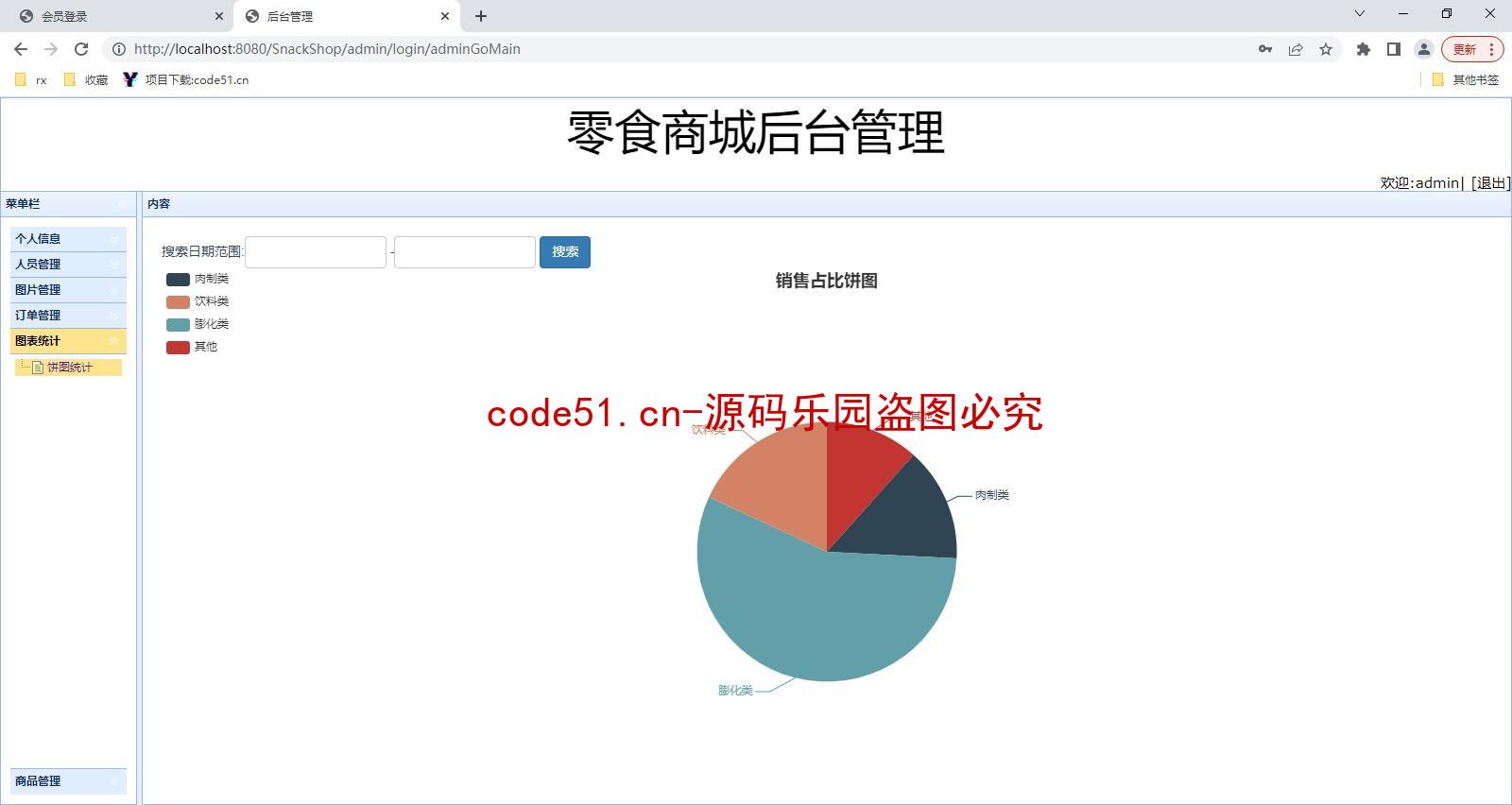
Task: Expand the 人员管理 menu section
Action: click(68, 265)
